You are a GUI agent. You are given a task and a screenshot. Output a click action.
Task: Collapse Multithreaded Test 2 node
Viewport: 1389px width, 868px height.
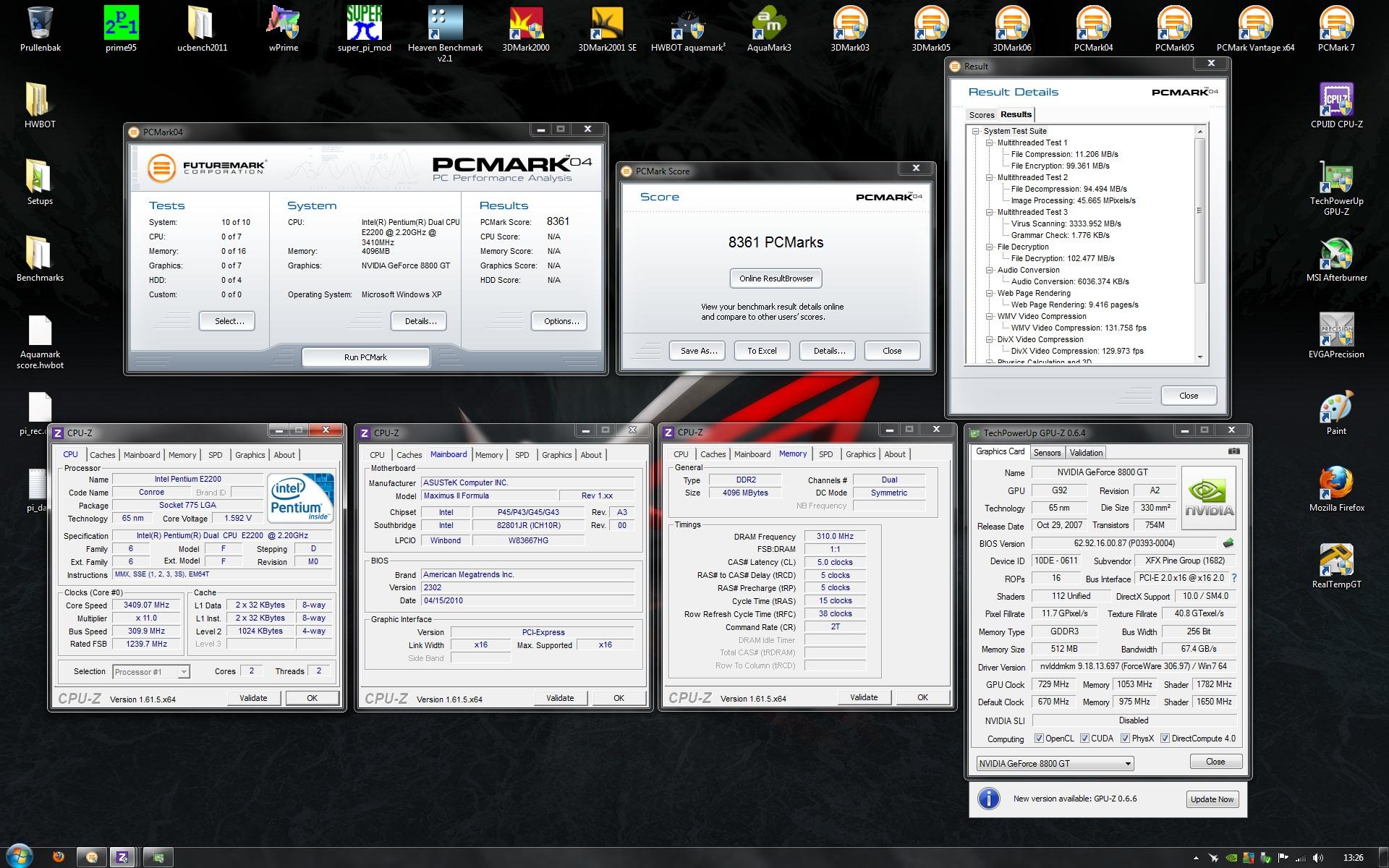pos(990,178)
